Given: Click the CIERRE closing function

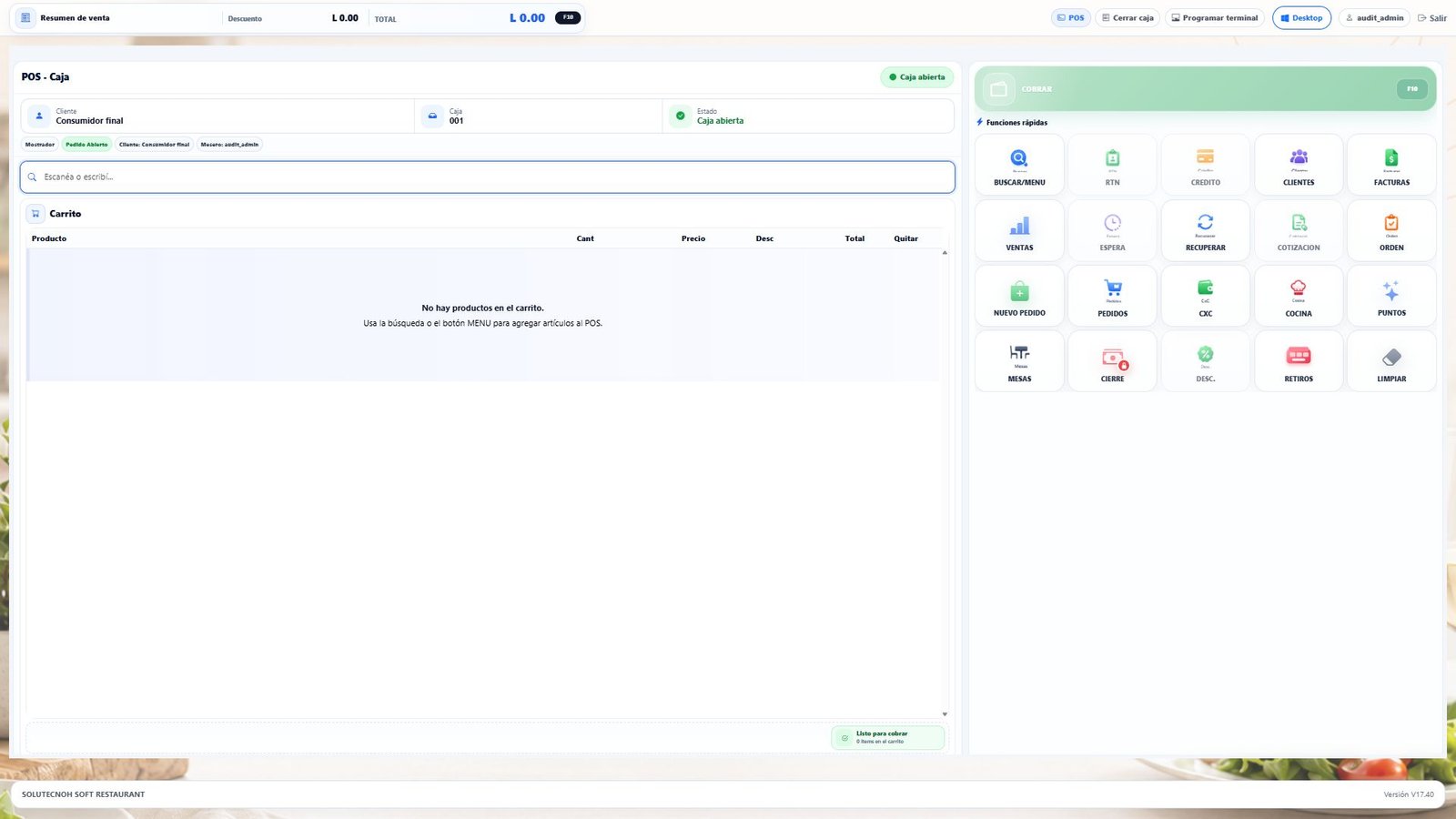Looking at the screenshot, I should click(x=1112, y=361).
